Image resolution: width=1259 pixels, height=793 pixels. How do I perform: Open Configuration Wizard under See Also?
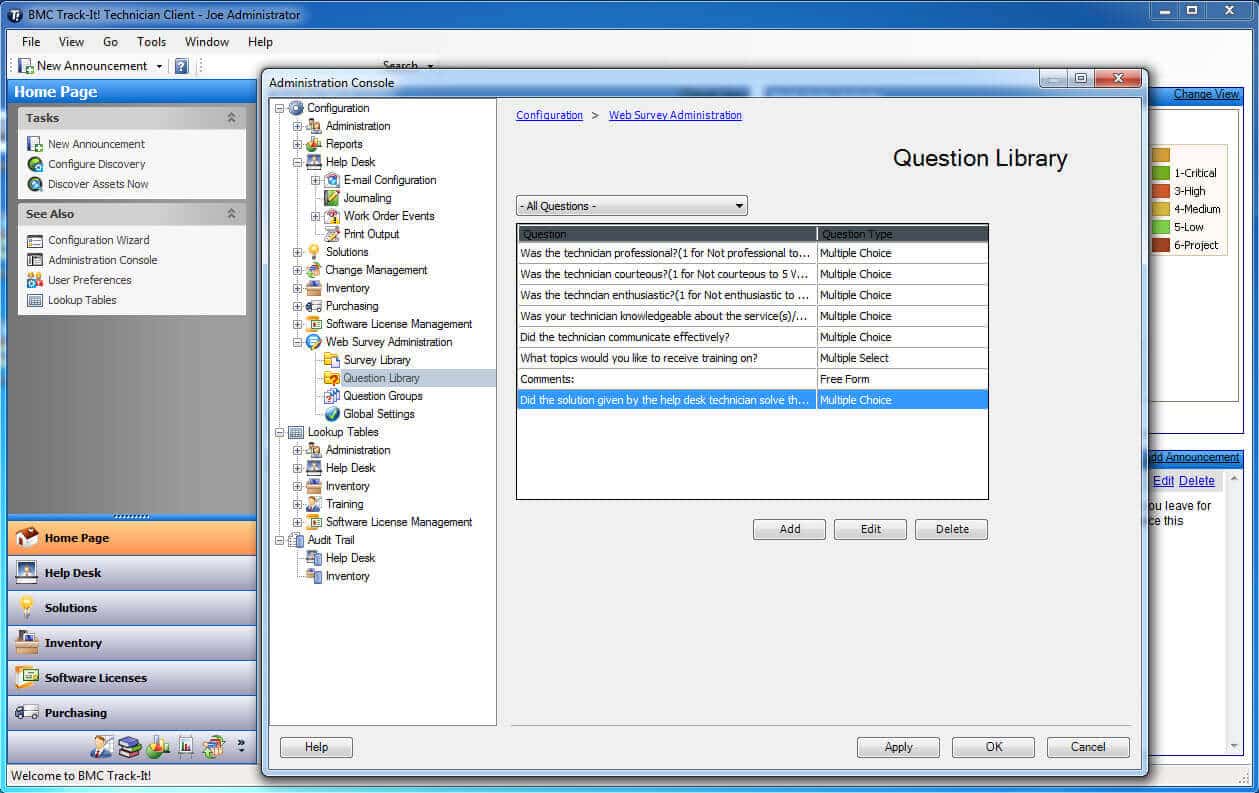pyautogui.click(x=99, y=240)
